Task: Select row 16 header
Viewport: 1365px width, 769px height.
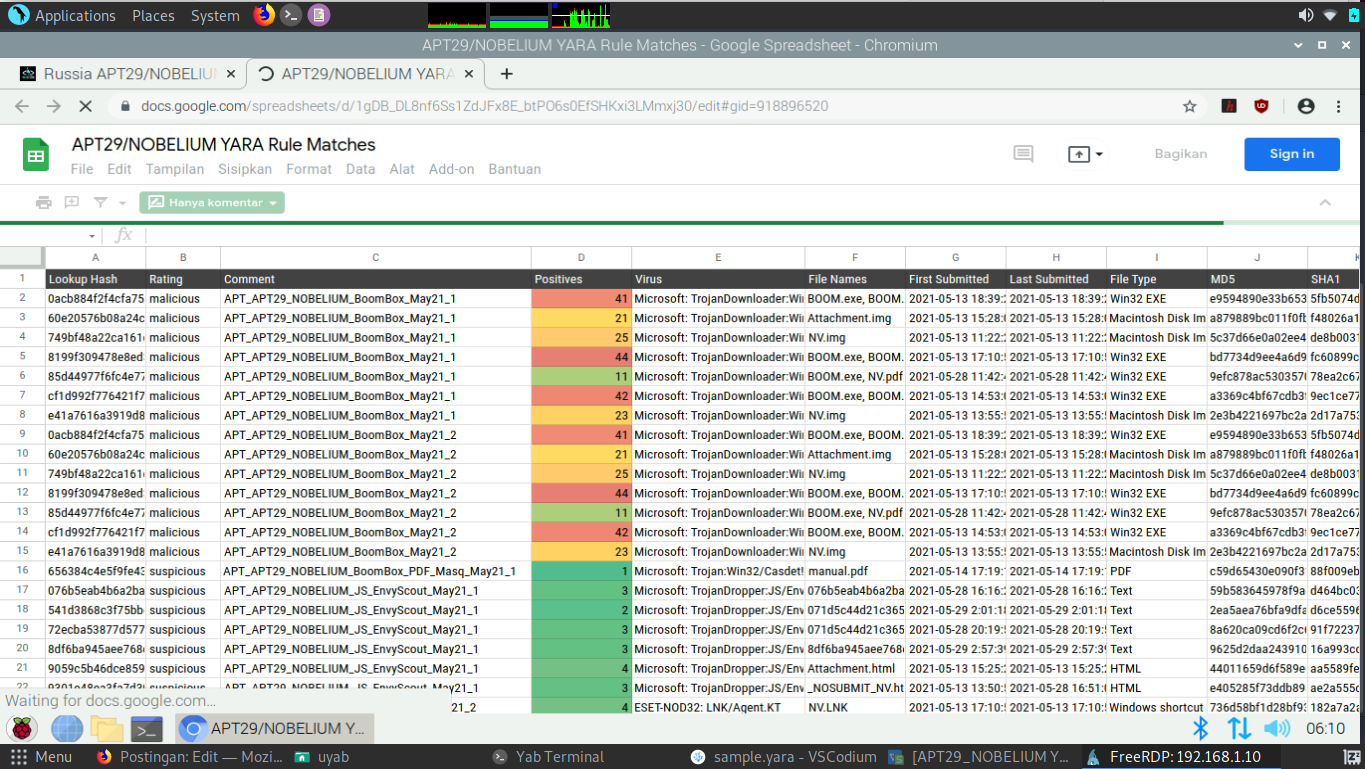Action: [22, 571]
